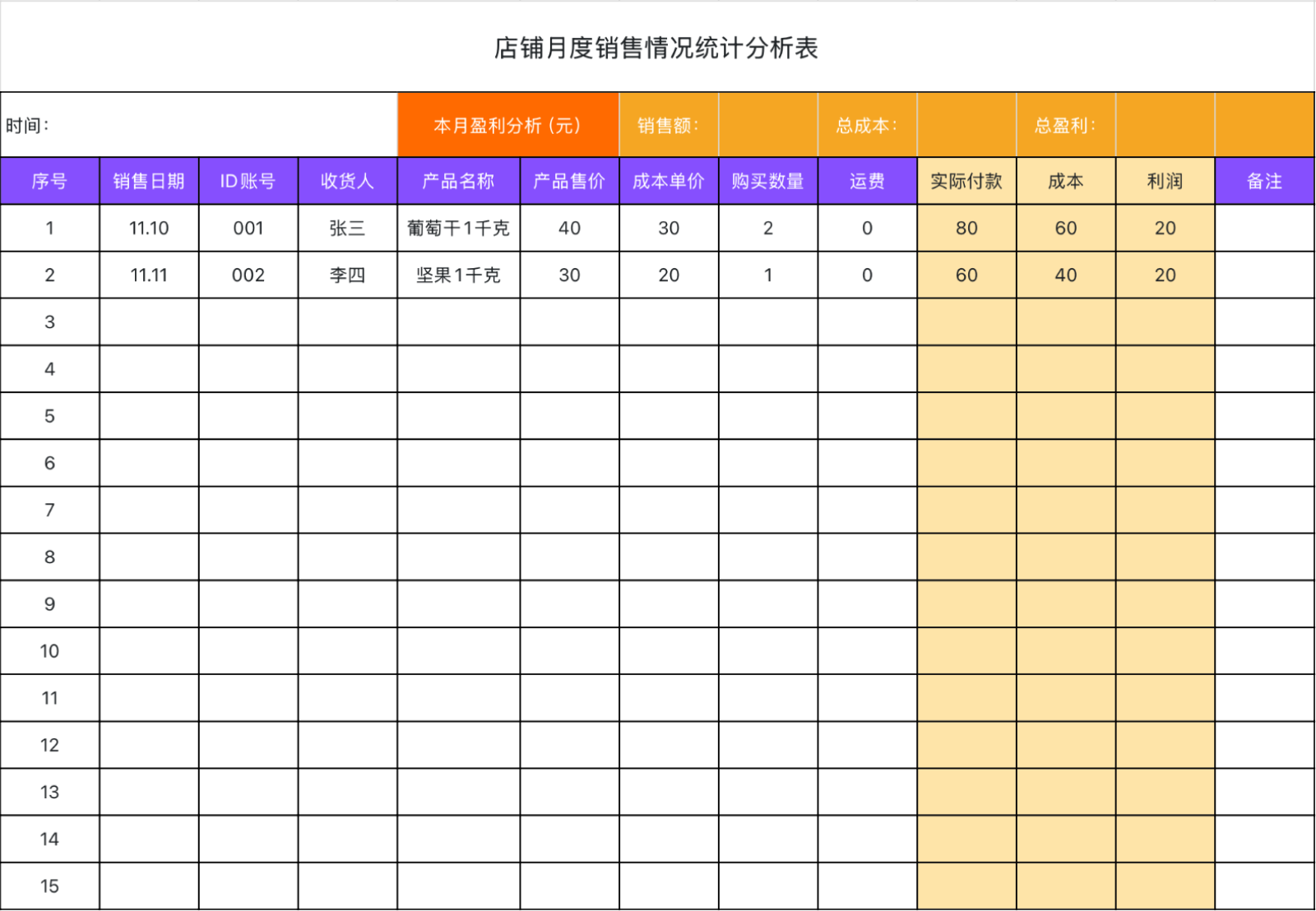Click the cell containing 葡萄干1千克
The height and width of the screenshot is (911, 1316).
click(457, 229)
